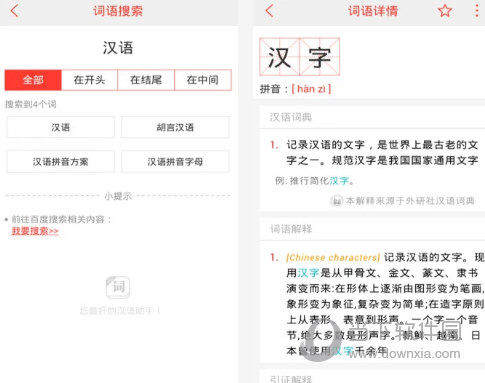Tap the 小提示 tip label
Viewport: 485px width, 383px height.
click(x=118, y=196)
